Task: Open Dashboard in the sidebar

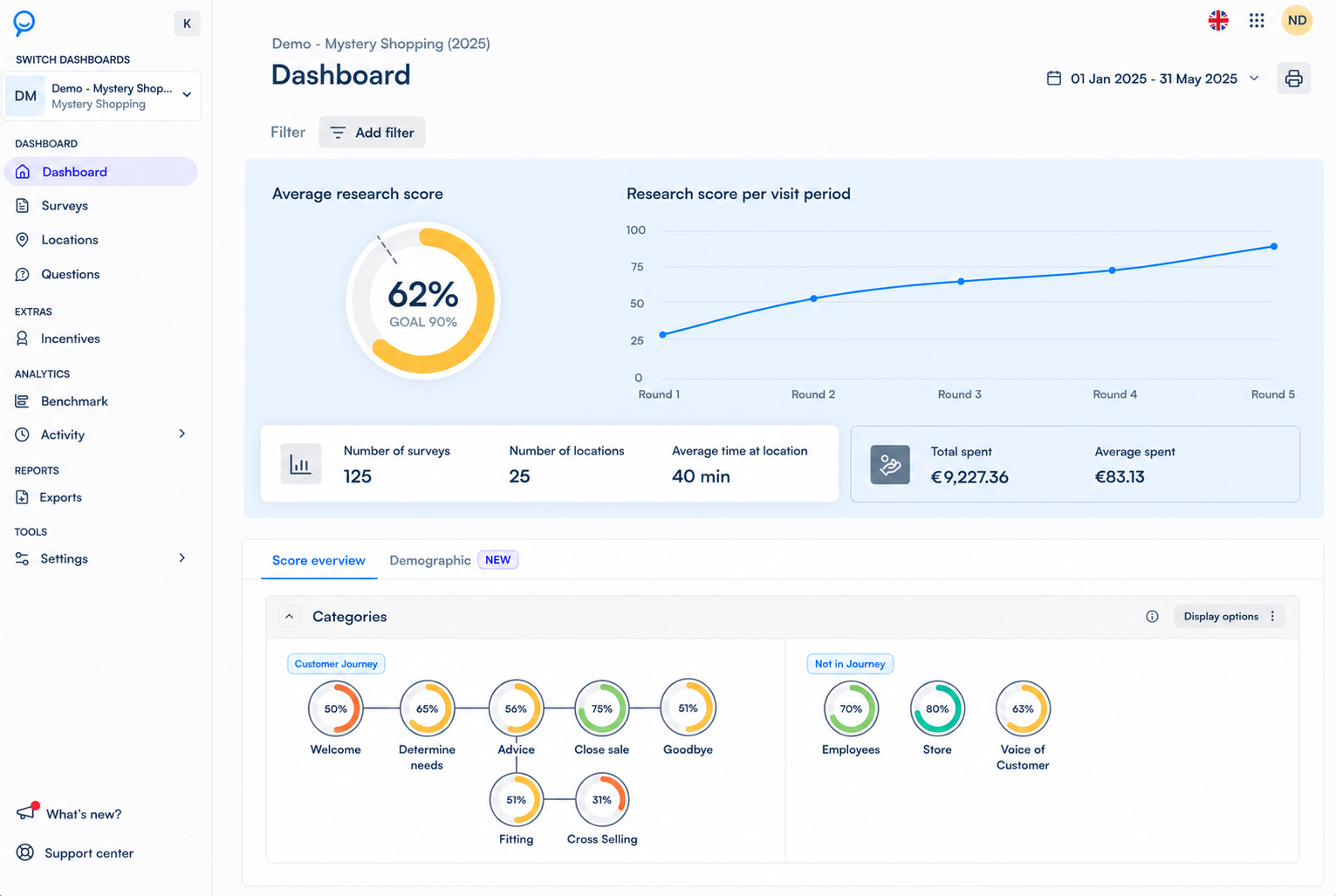Action: click(x=101, y=172)
